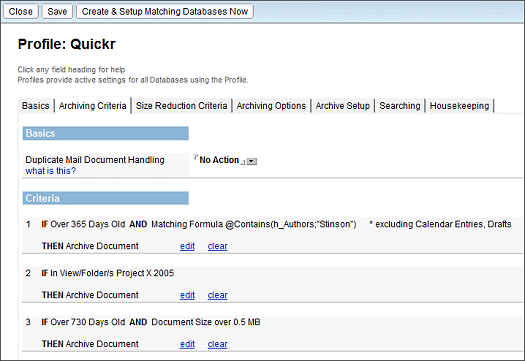Clear criteria 1 matching Stinson formula
525x361 pixels.
(x=217, y=246)
